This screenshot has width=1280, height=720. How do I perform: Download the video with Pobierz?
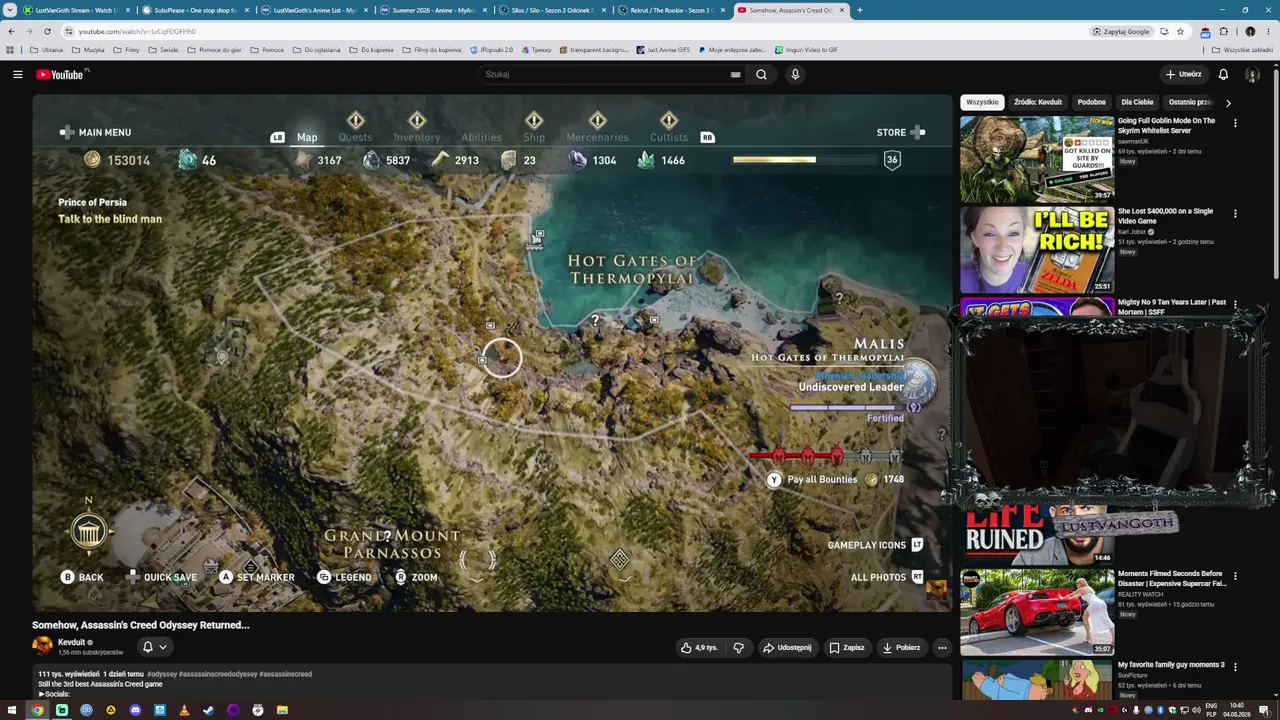(901, 647)
